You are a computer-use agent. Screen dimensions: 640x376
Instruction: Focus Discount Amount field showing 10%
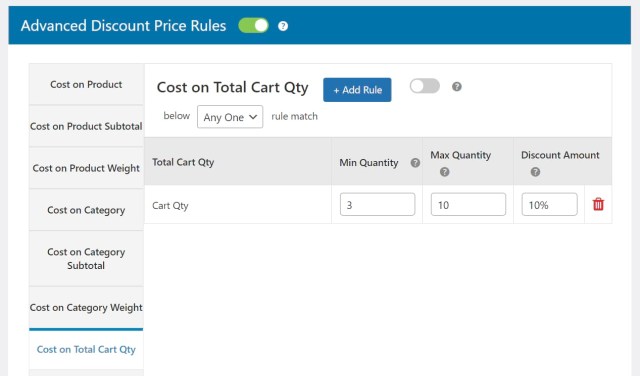point(549,205)
